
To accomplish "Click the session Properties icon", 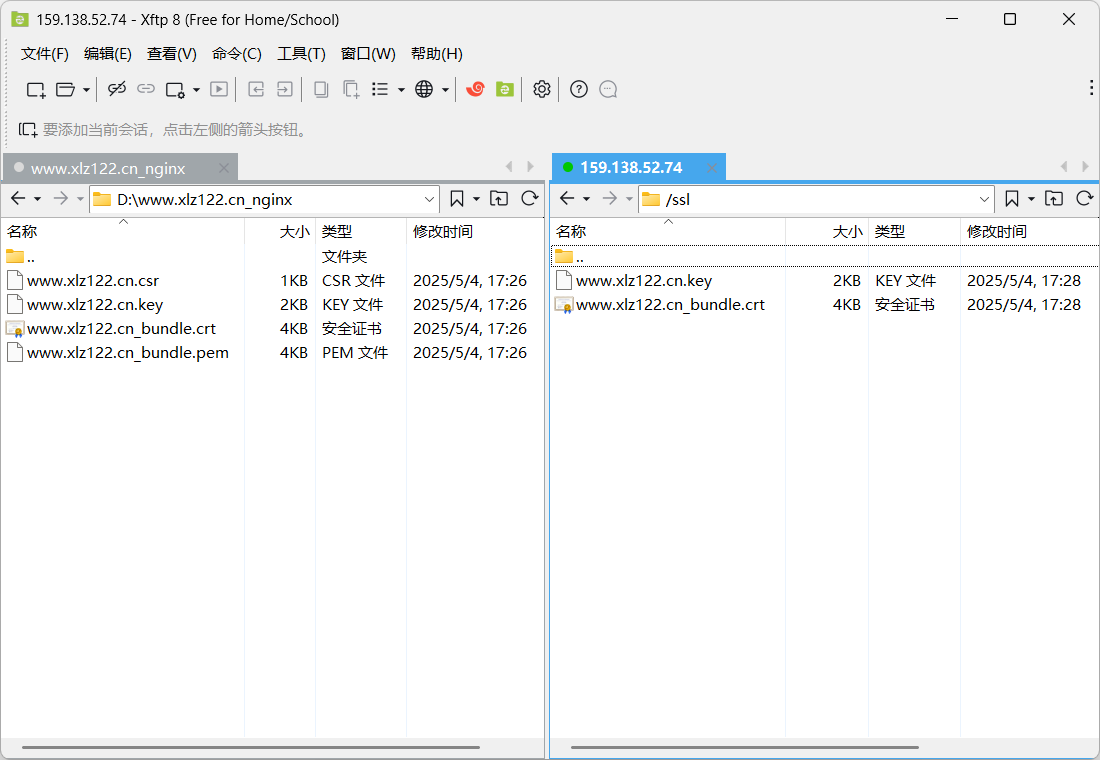I will [175, 89].
